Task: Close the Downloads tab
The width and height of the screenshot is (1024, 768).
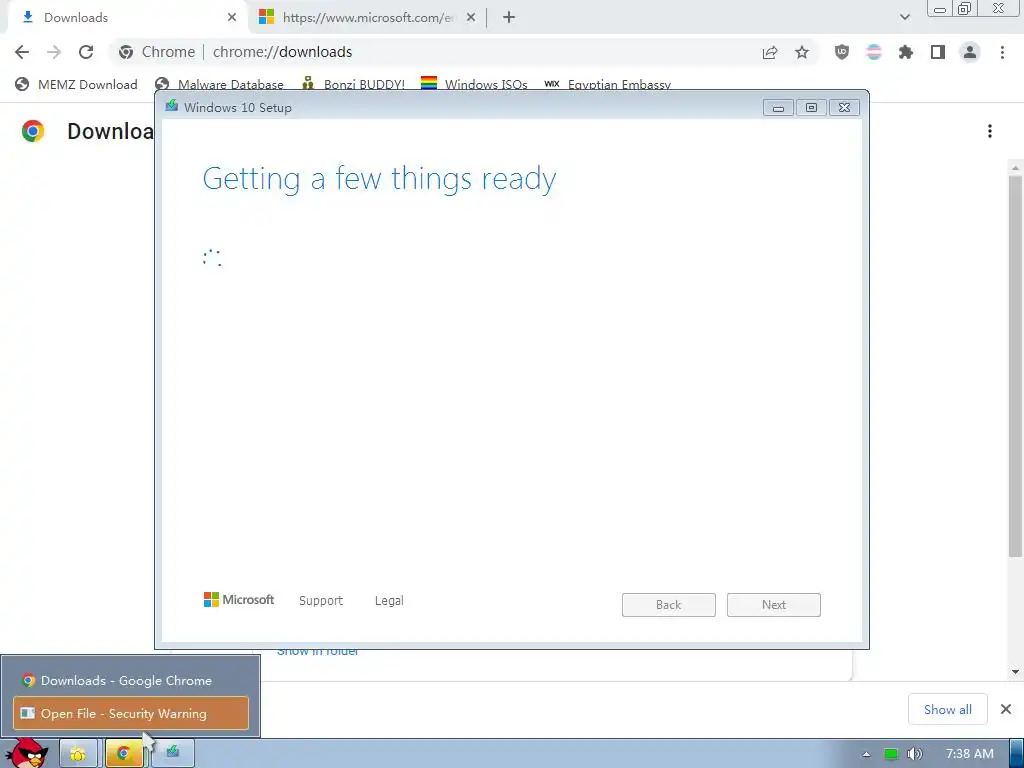Action: (232, 18)
